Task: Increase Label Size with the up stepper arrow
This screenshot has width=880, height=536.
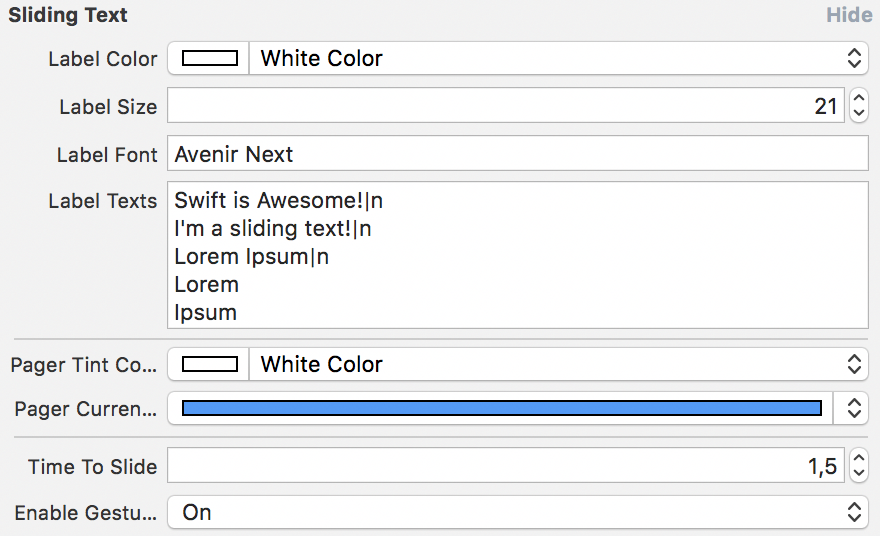Action: coord(858,98)
